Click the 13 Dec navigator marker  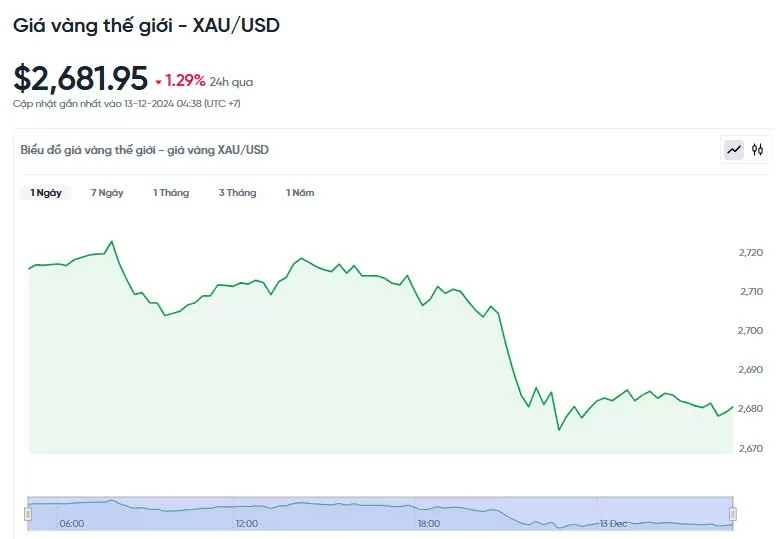coord(613,523)
